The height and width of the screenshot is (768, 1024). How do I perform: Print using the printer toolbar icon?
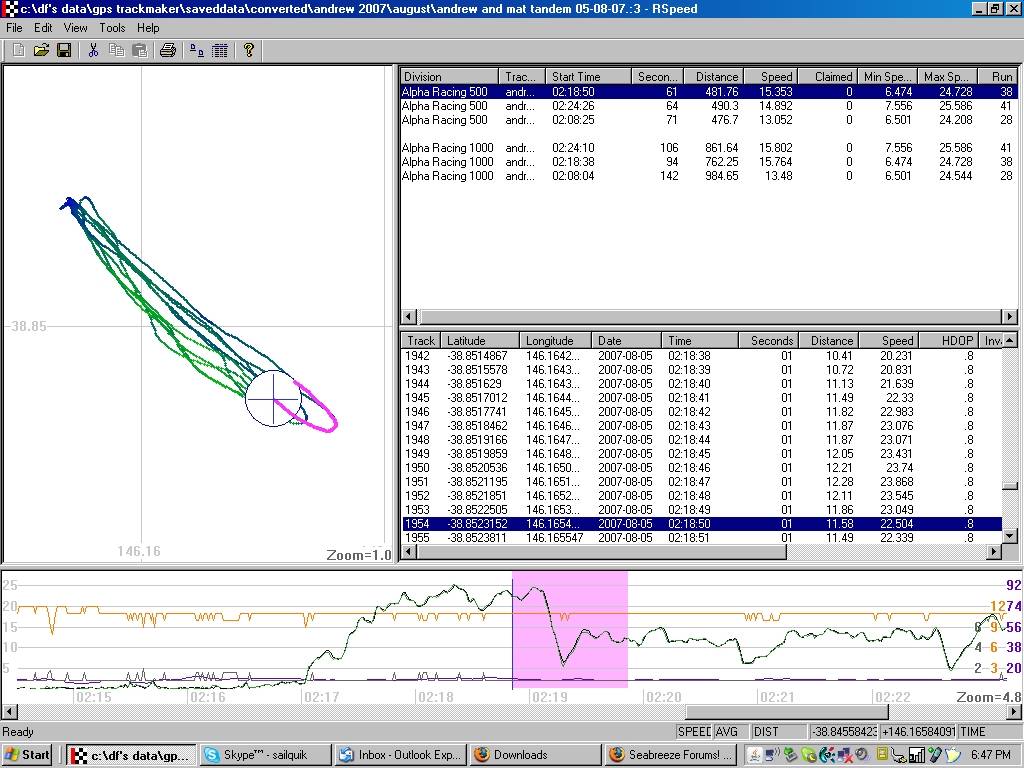[x=167, y=50]
